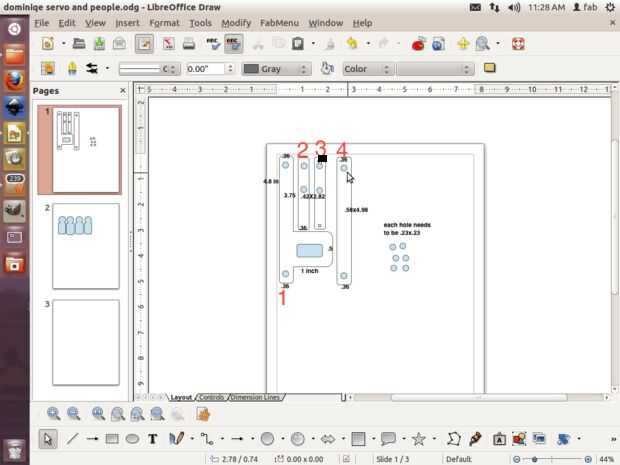This screenshot has height=465, width=620.
Task: Switch to the Dimension Lines layer tab
Action: point(255,397)
